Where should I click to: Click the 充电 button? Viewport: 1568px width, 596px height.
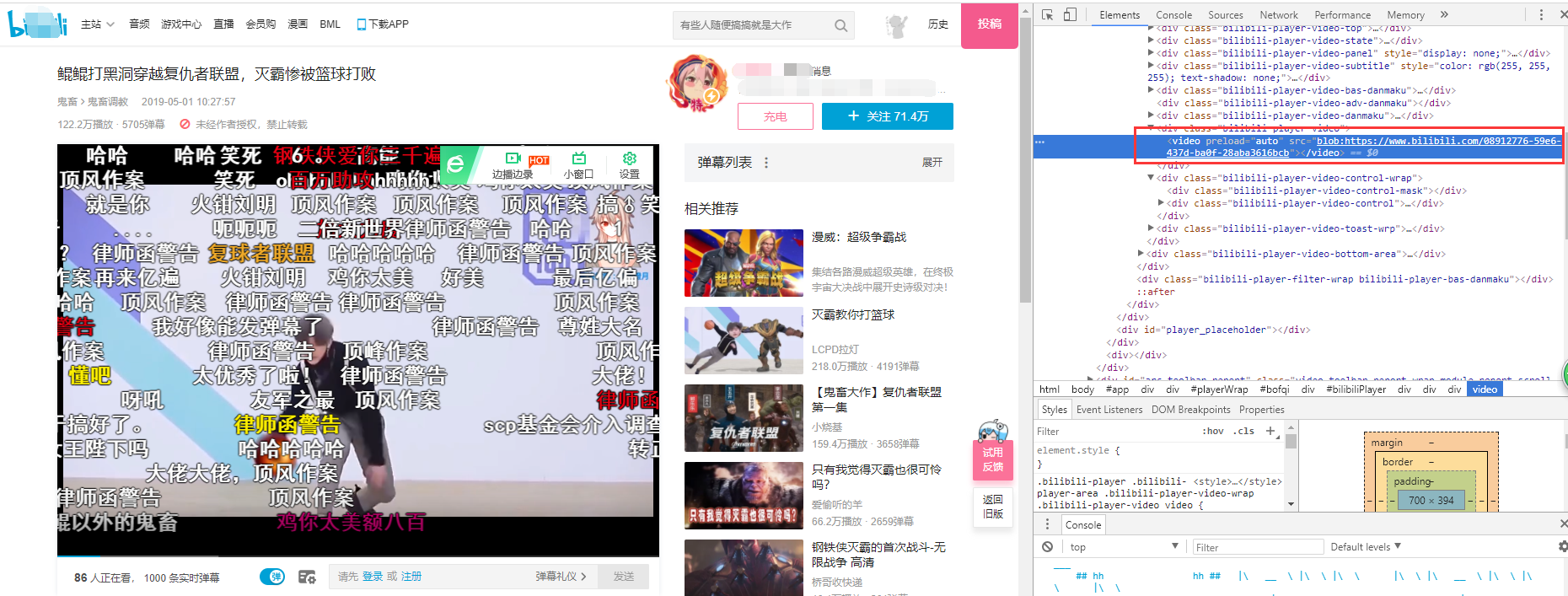coord(776,116)
